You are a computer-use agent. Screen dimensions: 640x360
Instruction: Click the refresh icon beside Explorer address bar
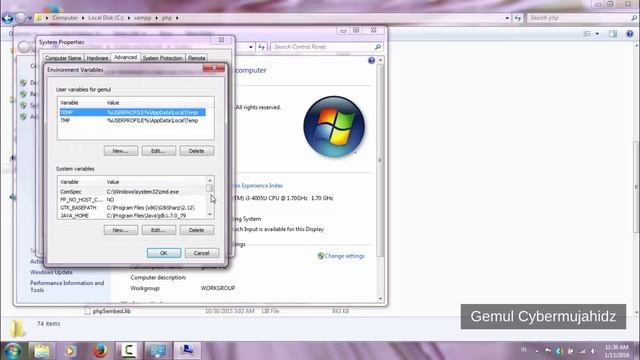point(518,18)
